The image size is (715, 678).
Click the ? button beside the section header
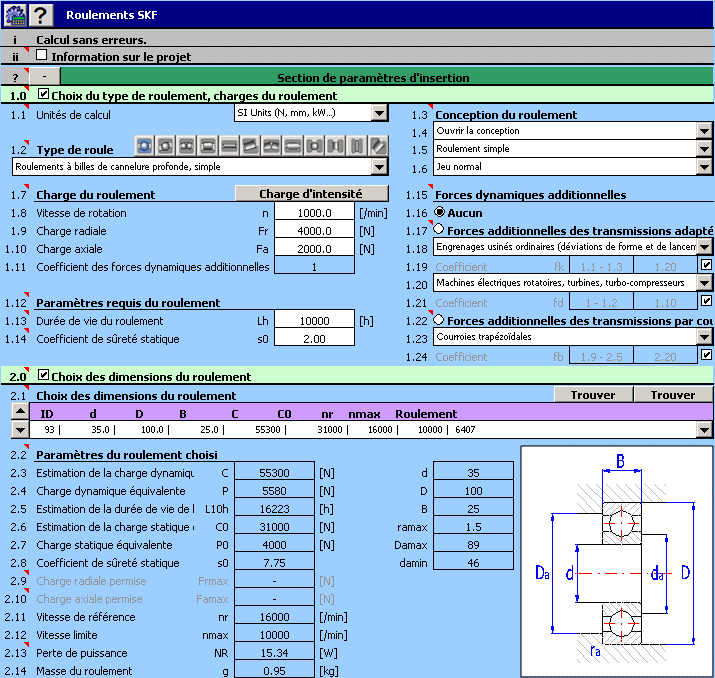(x=15, y=77)
